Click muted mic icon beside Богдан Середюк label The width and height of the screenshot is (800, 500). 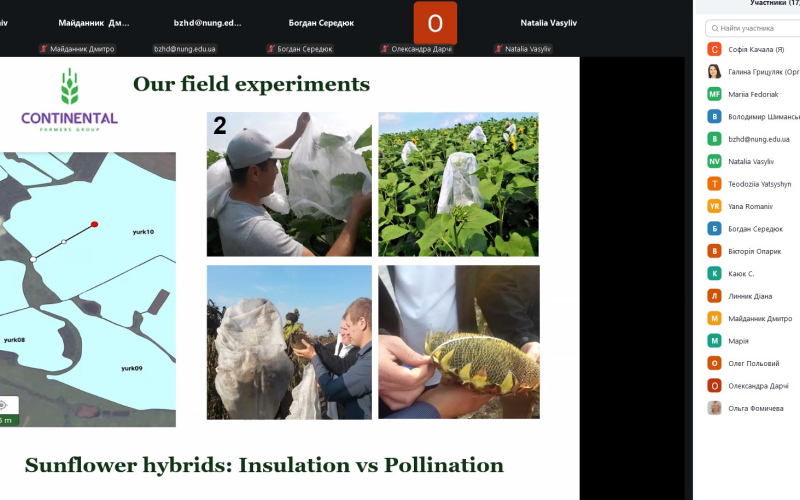tap(271, 48)
